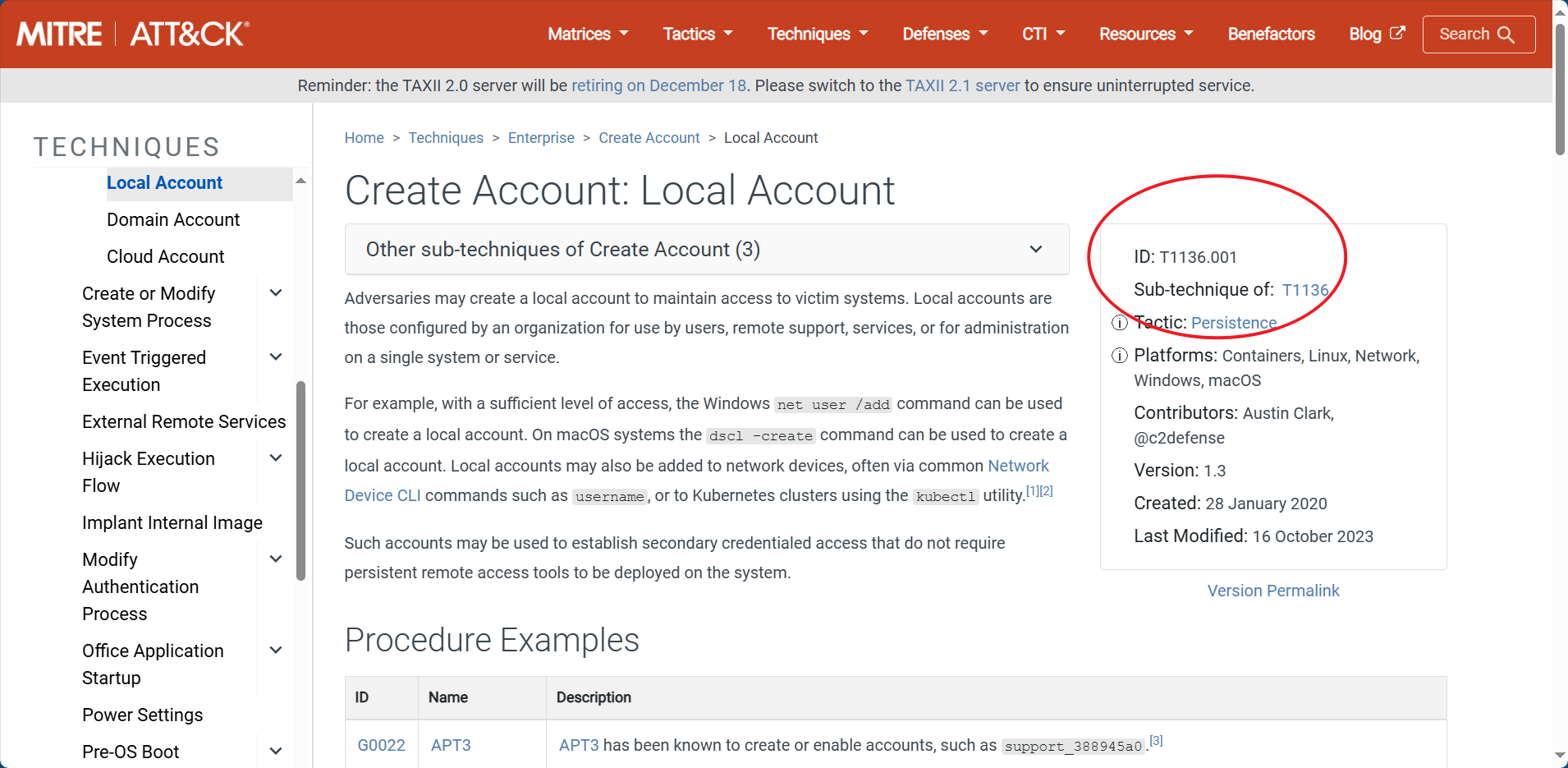Expand Modify Authentication Process chevron
This screenshot has height=768, width=1568.
pyautogui.click(x=276, y=559)
